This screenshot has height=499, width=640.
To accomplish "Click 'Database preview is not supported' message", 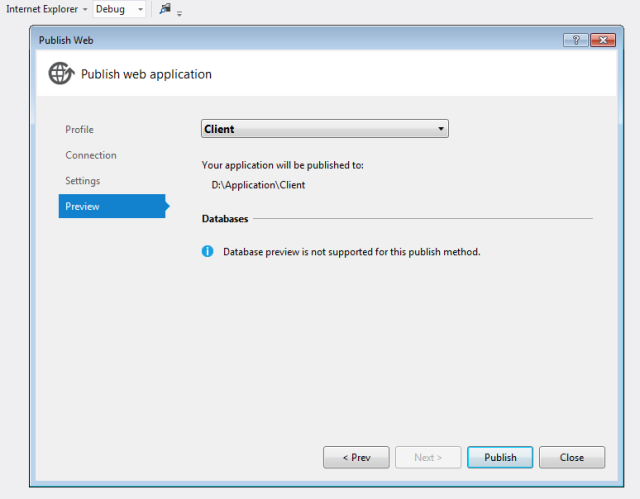I will (351, 252).
